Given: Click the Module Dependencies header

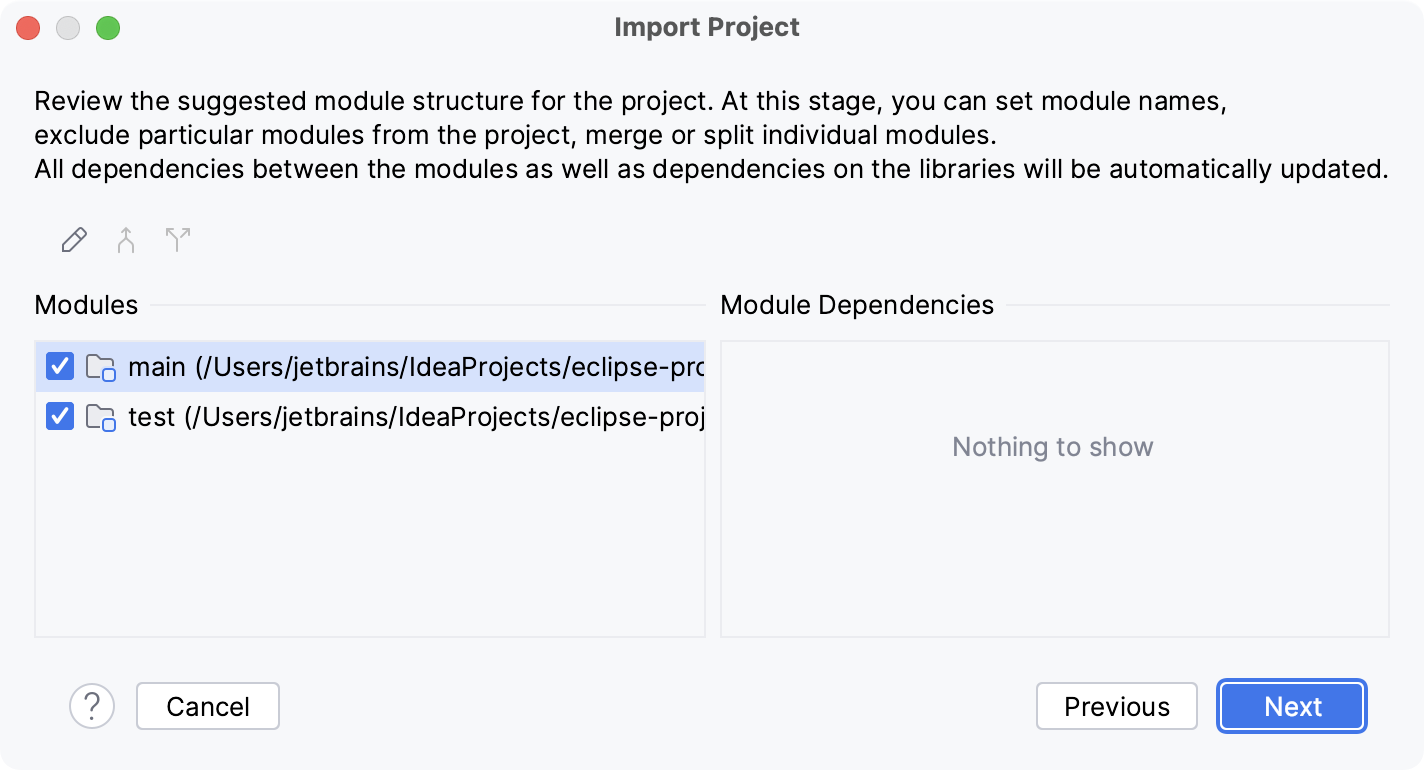Looking at the screenshot, I should tap(857, 305).
